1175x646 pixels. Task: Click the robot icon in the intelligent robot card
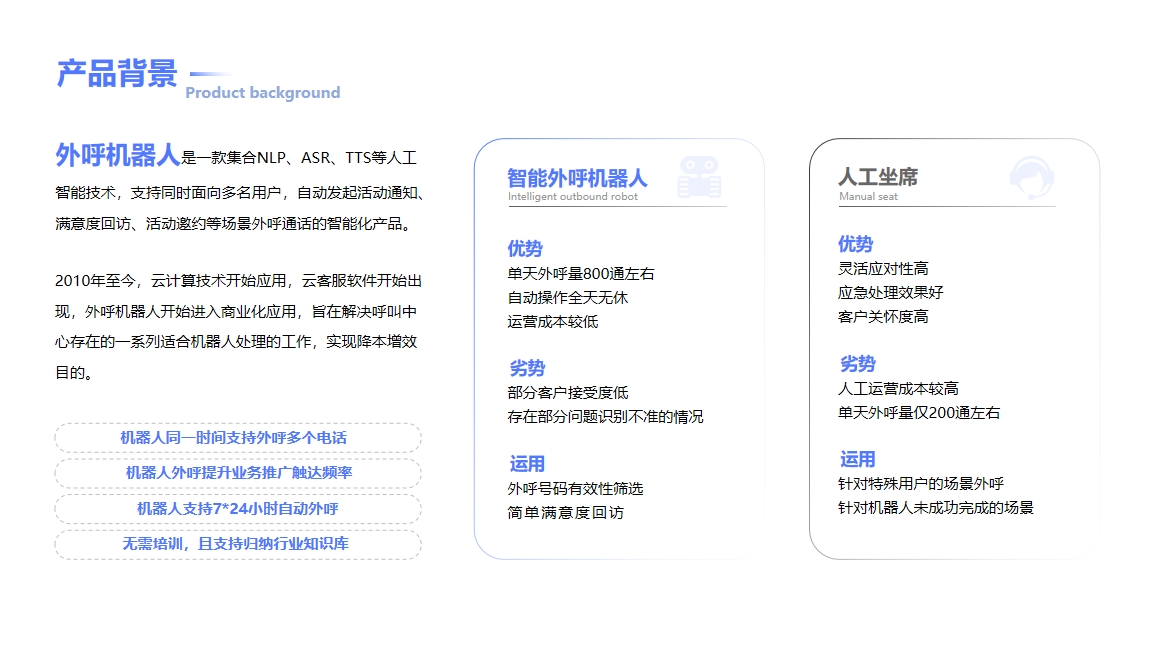pos(699,177)
